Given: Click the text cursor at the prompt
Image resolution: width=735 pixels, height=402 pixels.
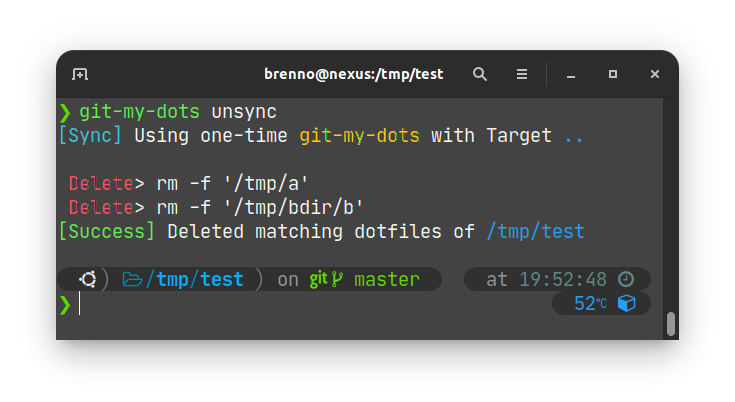Looking at the screenshot, I should (x=80, y=303).
